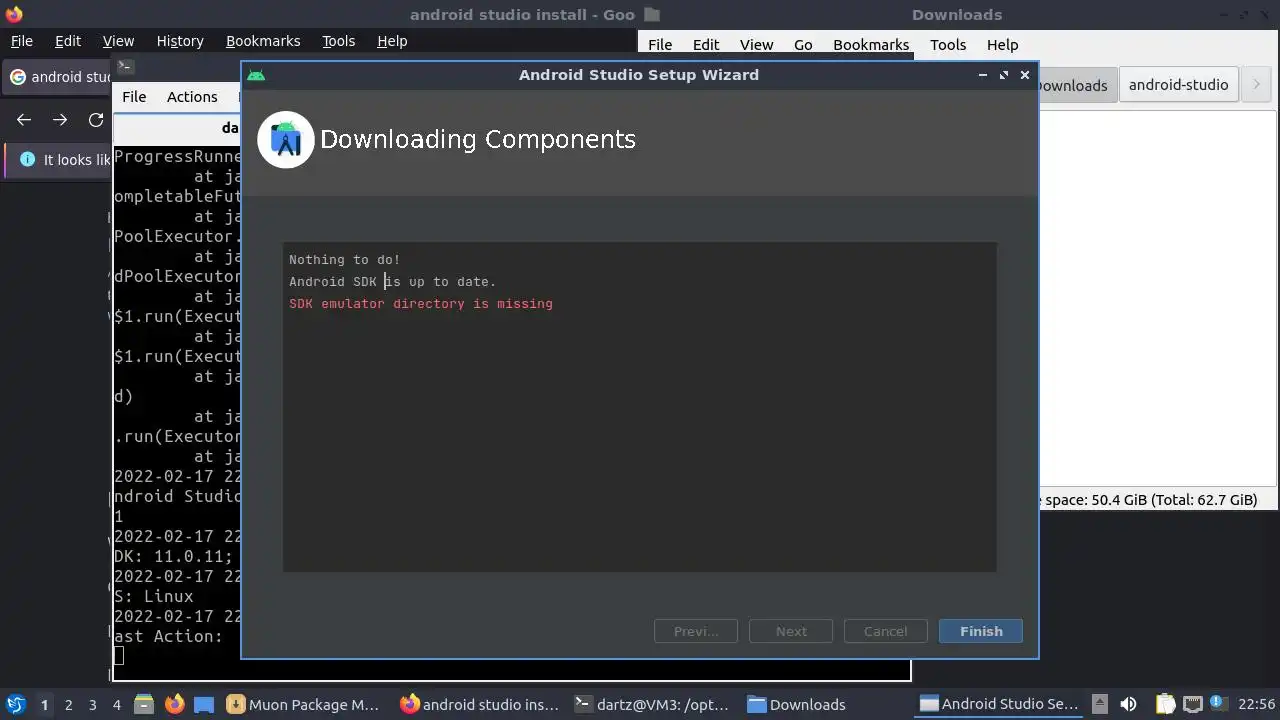This screenshot has height=720, width=1280.
Task: Open Firefox File menu
Action: tap(21, 41)
